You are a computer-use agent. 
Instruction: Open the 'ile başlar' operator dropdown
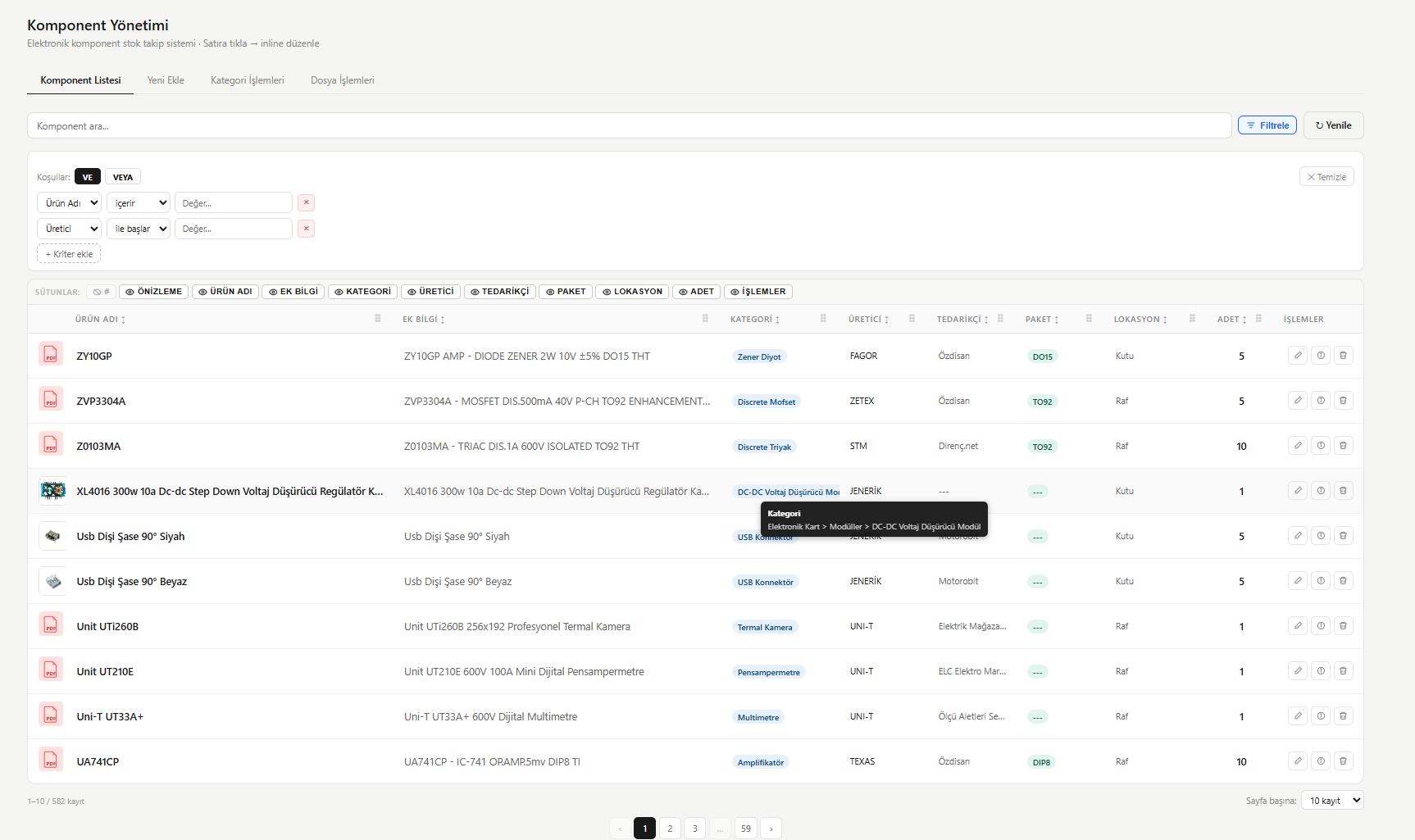139,229
